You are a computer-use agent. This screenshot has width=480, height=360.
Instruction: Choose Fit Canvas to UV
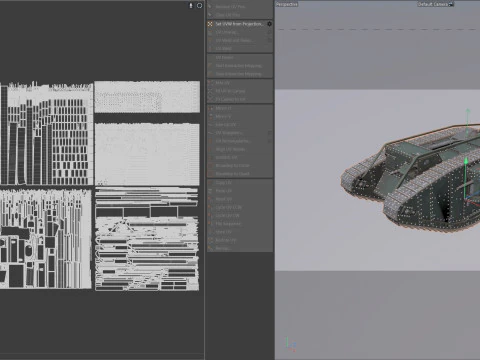pyautogui.click(x=240, y=99)
